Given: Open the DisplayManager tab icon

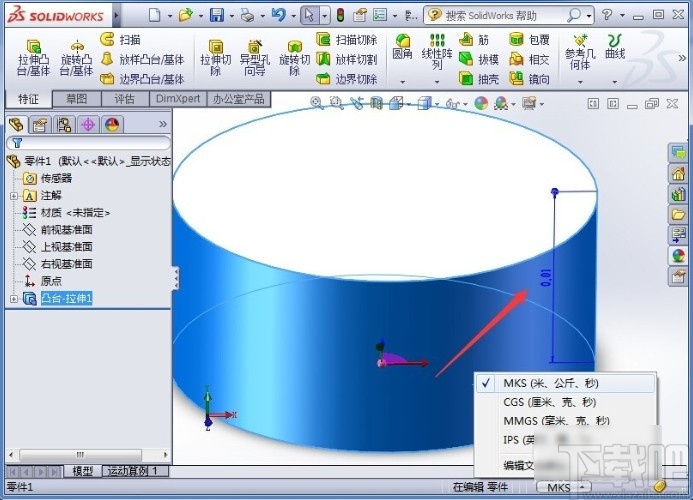Looking at the screenshot, I should click(x=112, y=125).
